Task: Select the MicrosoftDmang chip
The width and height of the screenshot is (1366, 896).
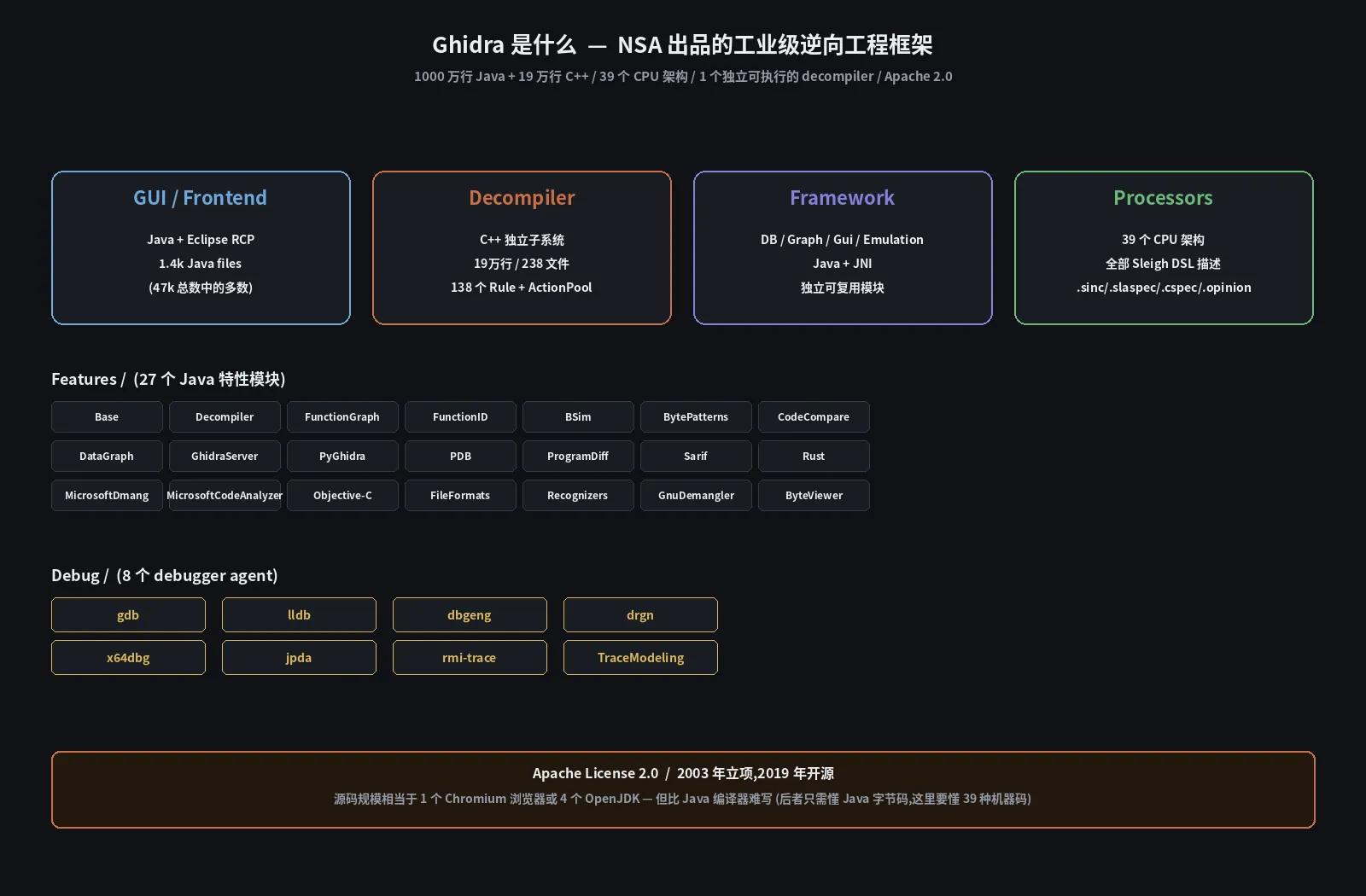Action: pyautogui.click(x=107, y=495)
